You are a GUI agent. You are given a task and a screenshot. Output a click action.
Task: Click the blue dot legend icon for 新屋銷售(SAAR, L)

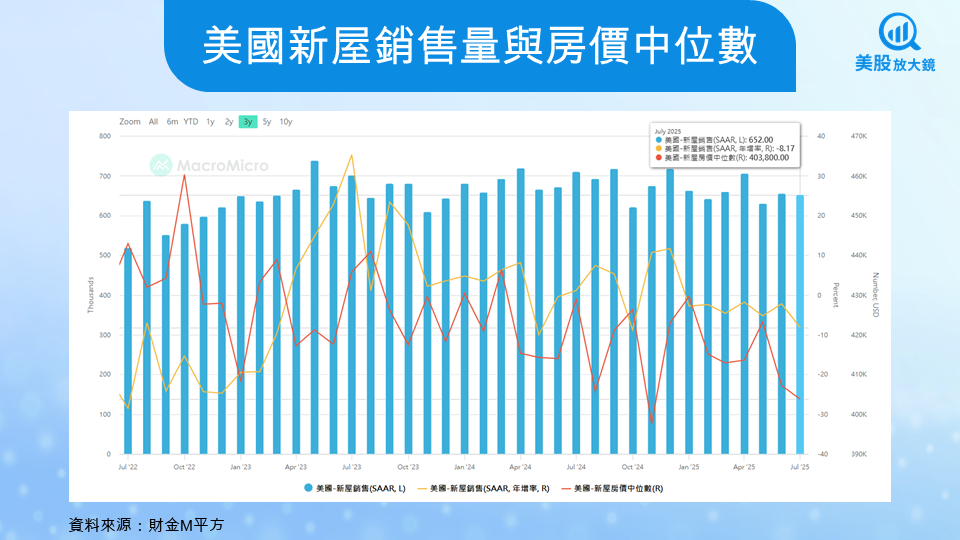click(309, 488)
